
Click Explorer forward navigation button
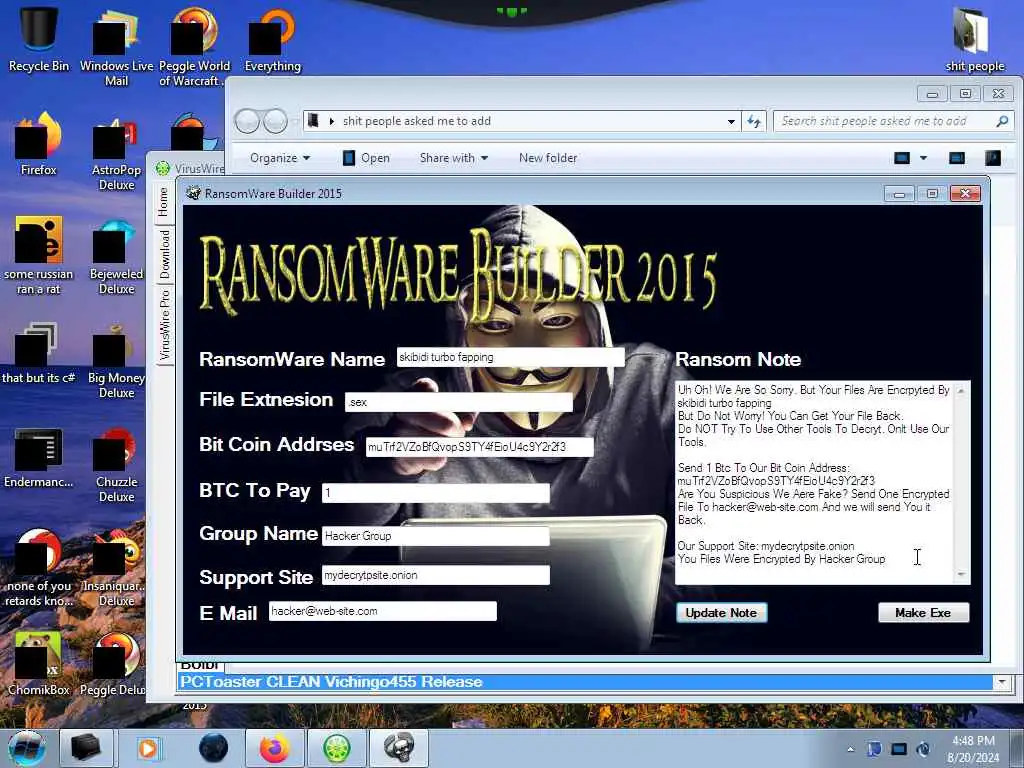276,121
